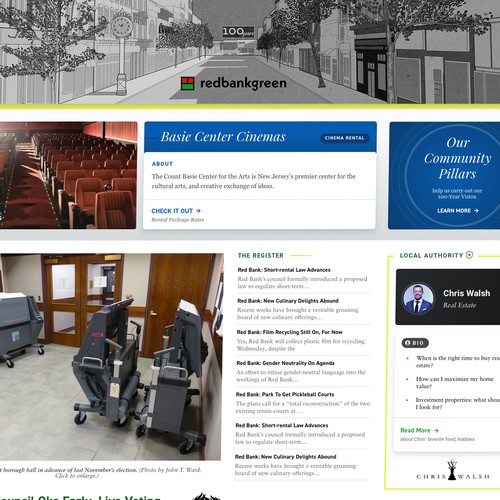This screenshot has width=500, height=500.
Task: Click the Basie Center Cinemas heading
Action: point(223,137)
